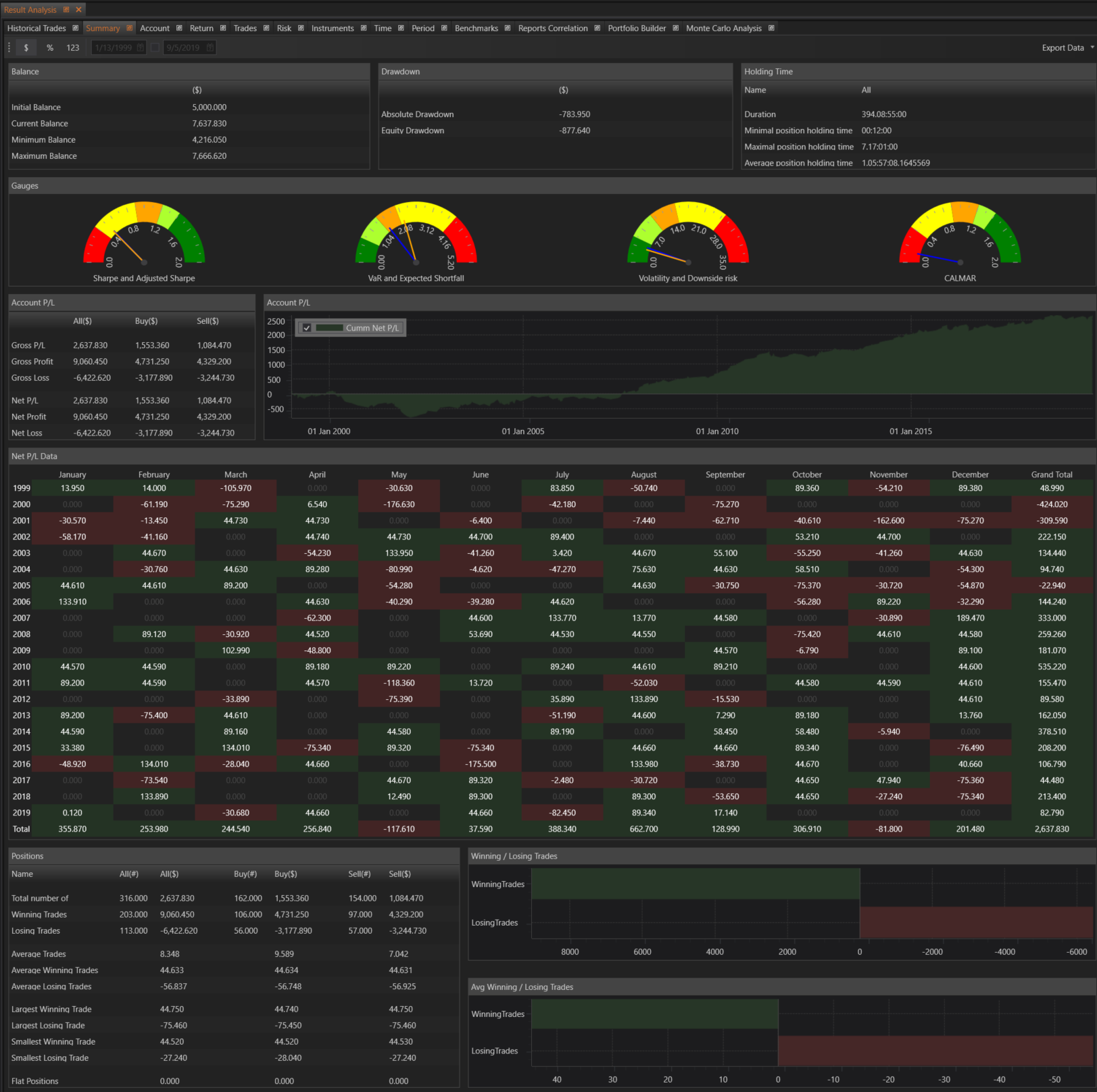Open the Portfolio Builder tab
Viewport: 1097px width, 1092px height.
point(636,28)
